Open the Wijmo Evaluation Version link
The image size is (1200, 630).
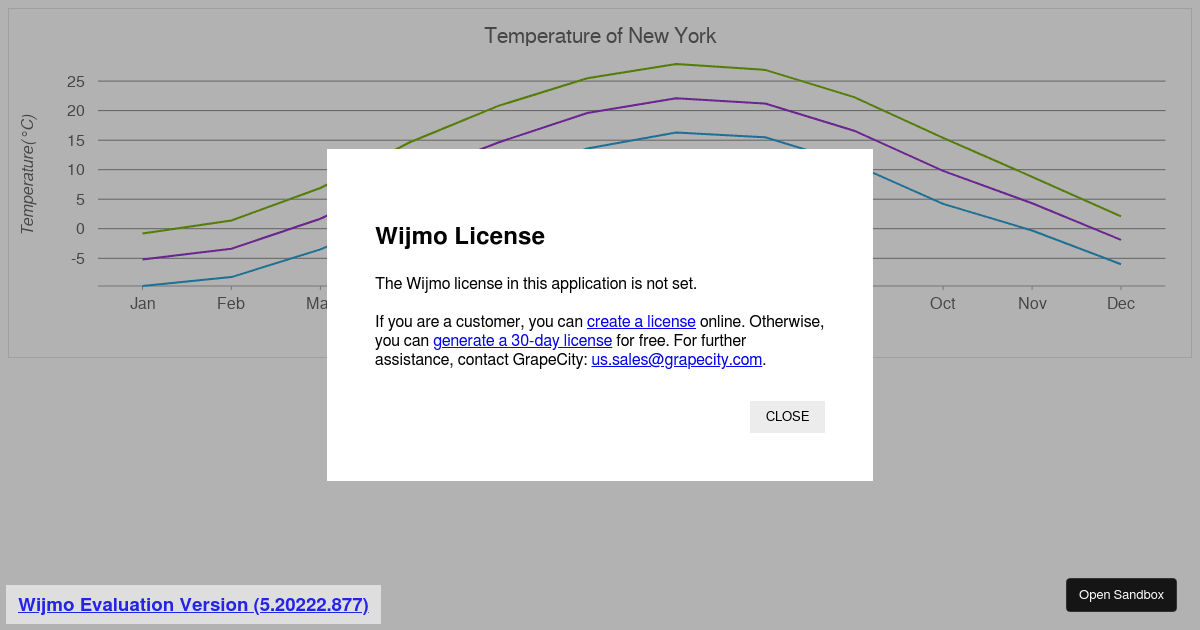pyautogui.click(x=193, y=605)
